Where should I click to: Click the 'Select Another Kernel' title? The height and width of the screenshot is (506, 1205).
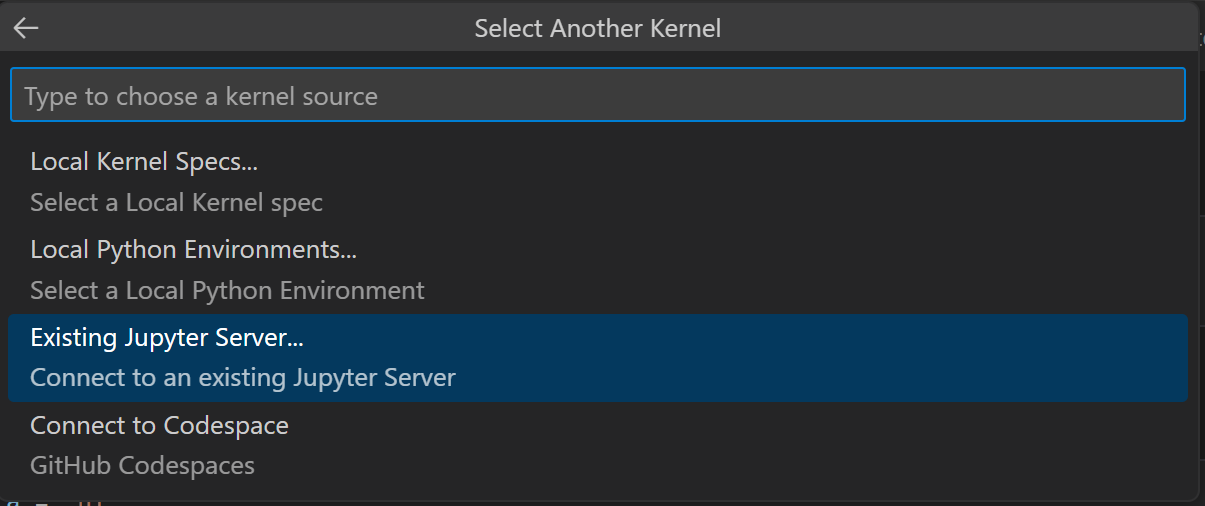(x=597, y=28)
